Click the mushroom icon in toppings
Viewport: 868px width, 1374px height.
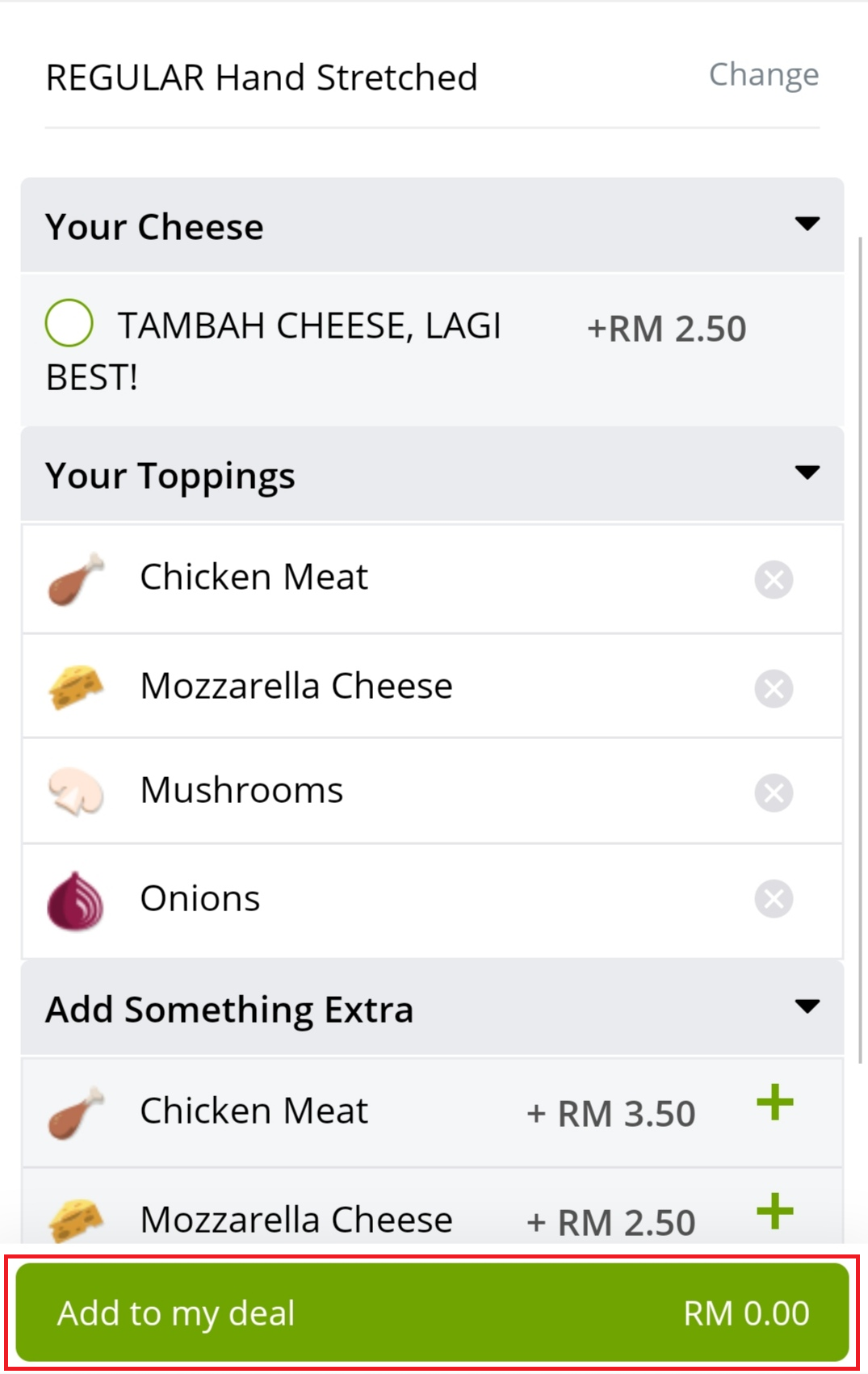tap(75, 792)
